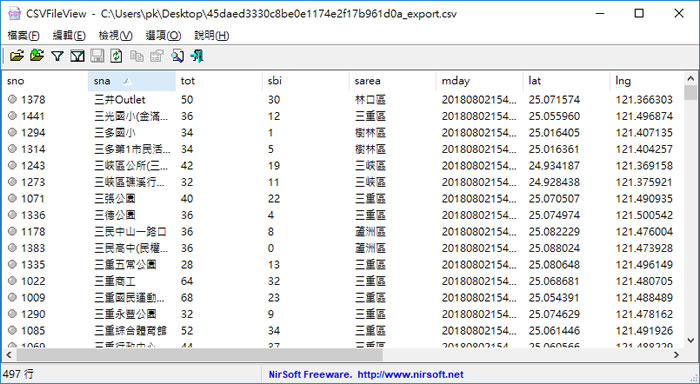Click the 林口區 cell
Screen dimensions: 700x384
(x=370, y=99)
